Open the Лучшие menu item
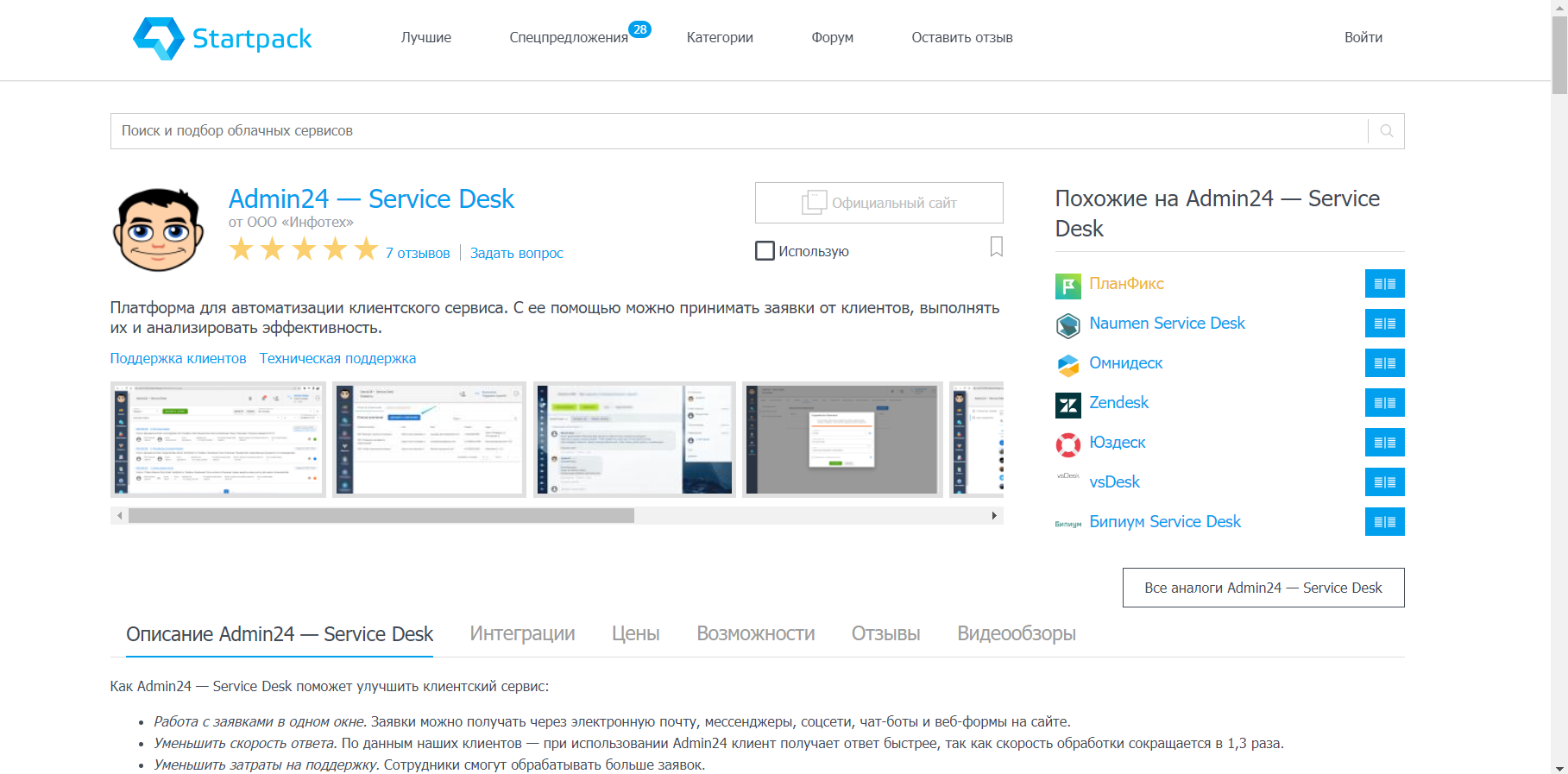1568x774 pixels. pos(426,37)
